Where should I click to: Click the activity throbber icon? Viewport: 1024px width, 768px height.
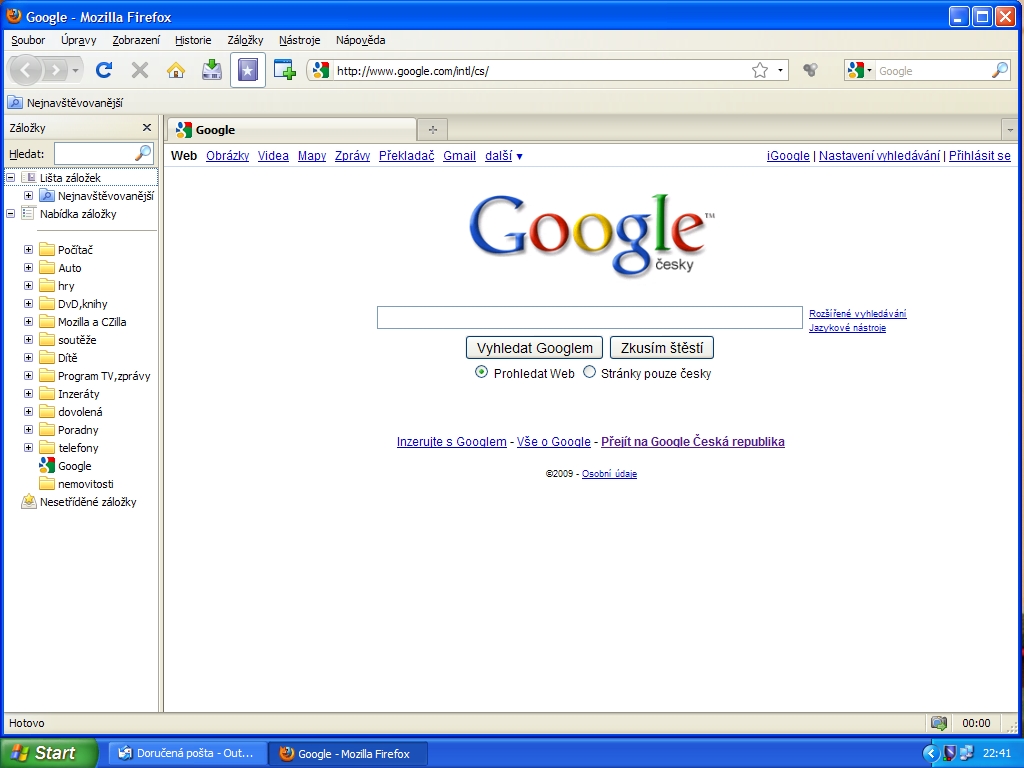coord(810,71)
